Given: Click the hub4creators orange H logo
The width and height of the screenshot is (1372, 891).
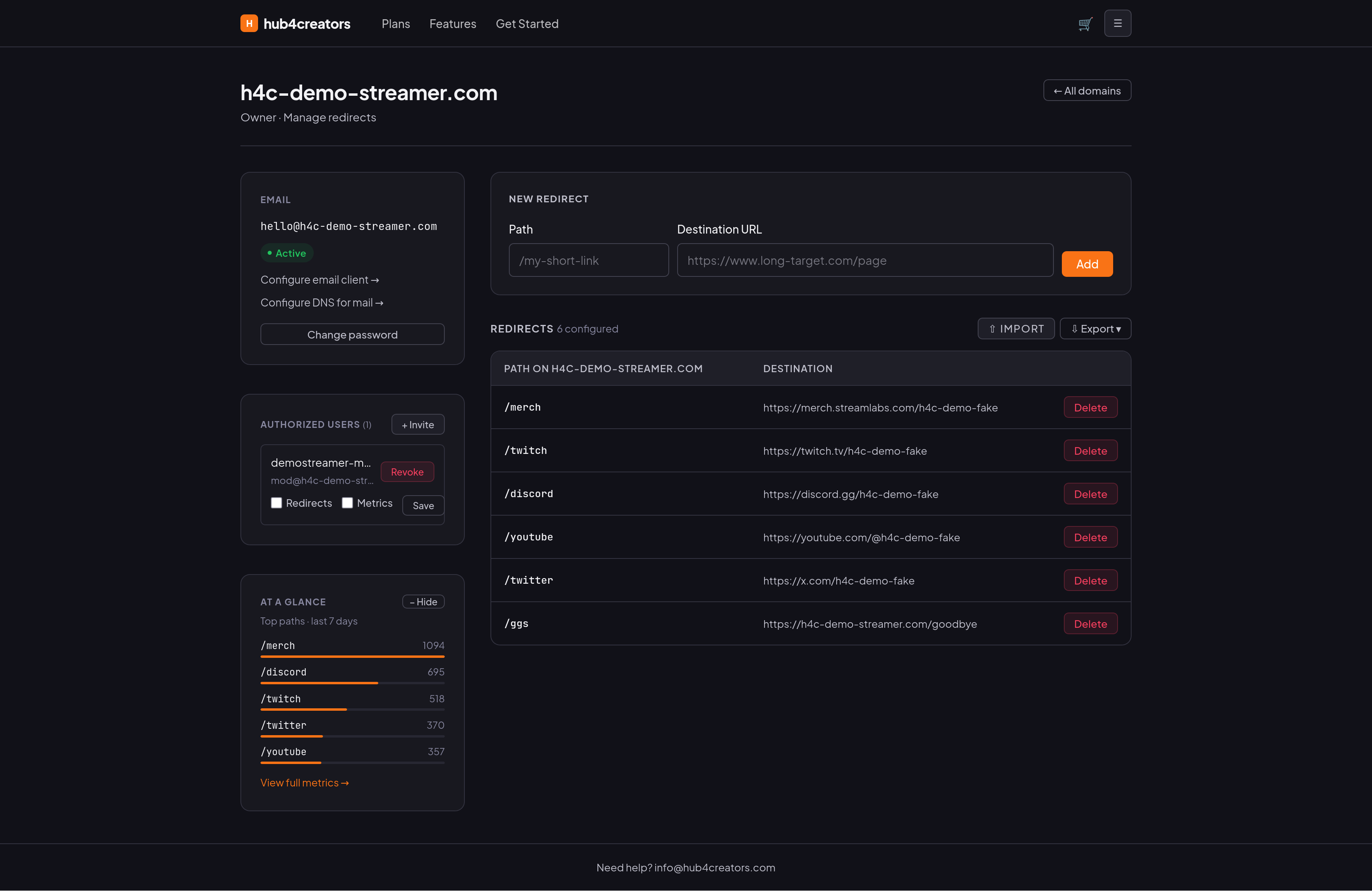Looking at the screenshot, I should point(248,24).
